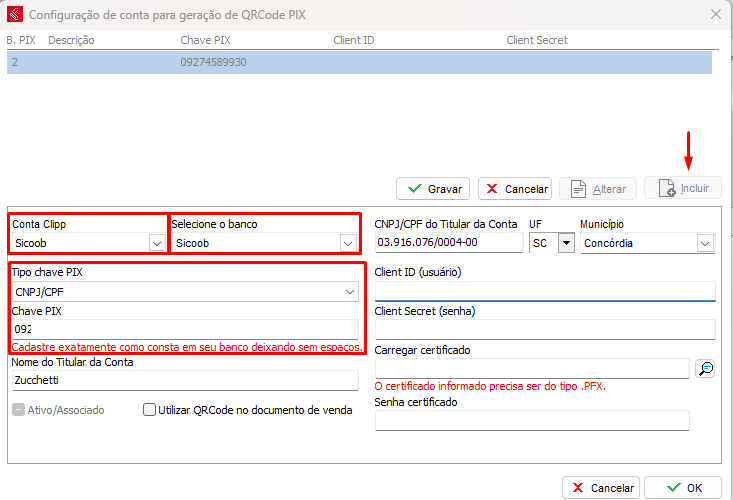Close the PIX configuration dialog window

tap(715, 14)
